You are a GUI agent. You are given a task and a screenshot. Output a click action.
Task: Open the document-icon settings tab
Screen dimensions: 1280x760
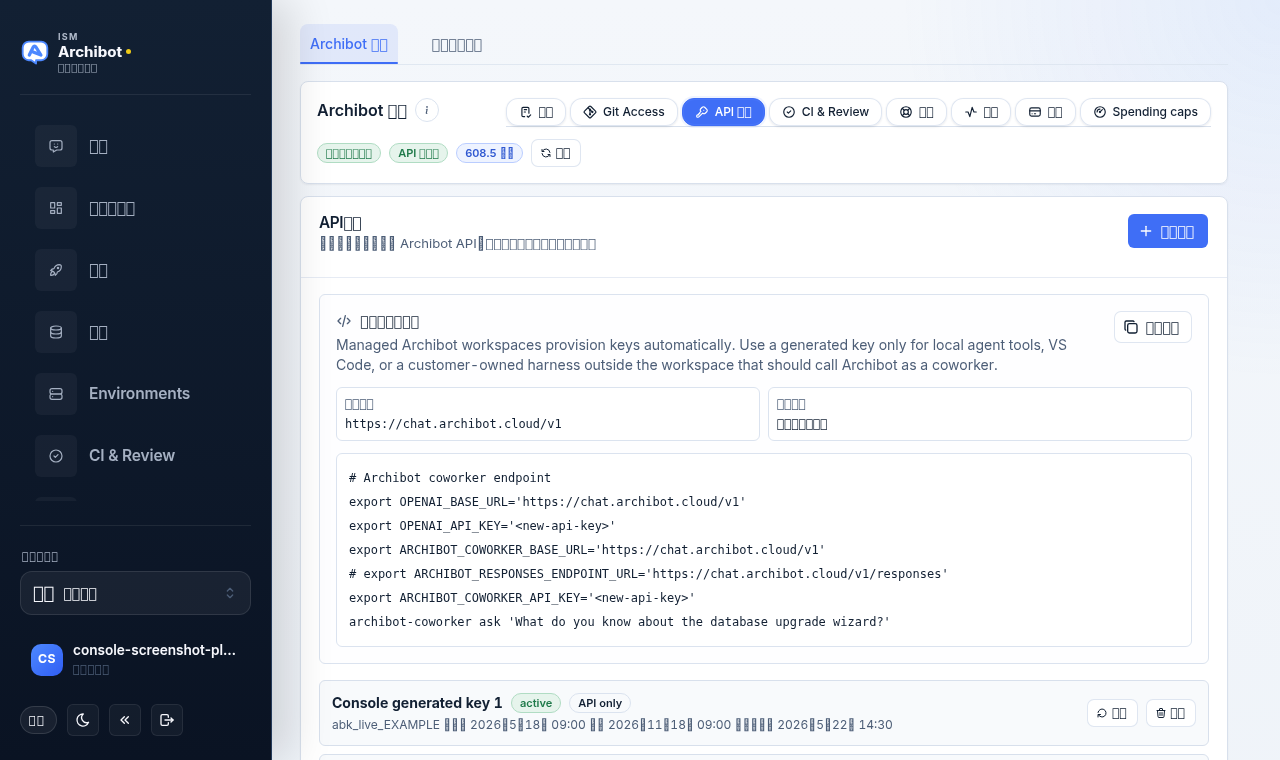click(536, 112)
